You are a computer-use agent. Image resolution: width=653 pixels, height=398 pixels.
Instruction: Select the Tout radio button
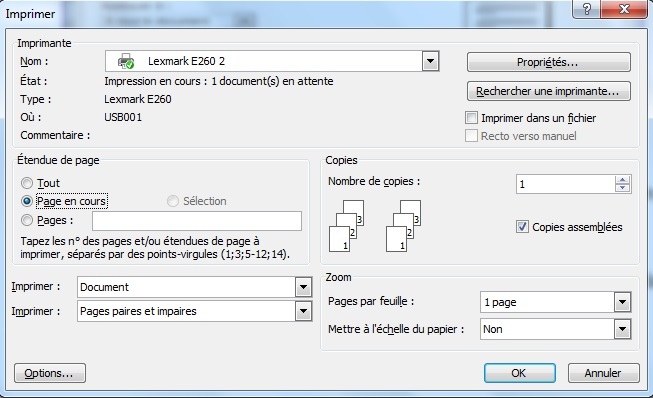(x=27, y=183)
